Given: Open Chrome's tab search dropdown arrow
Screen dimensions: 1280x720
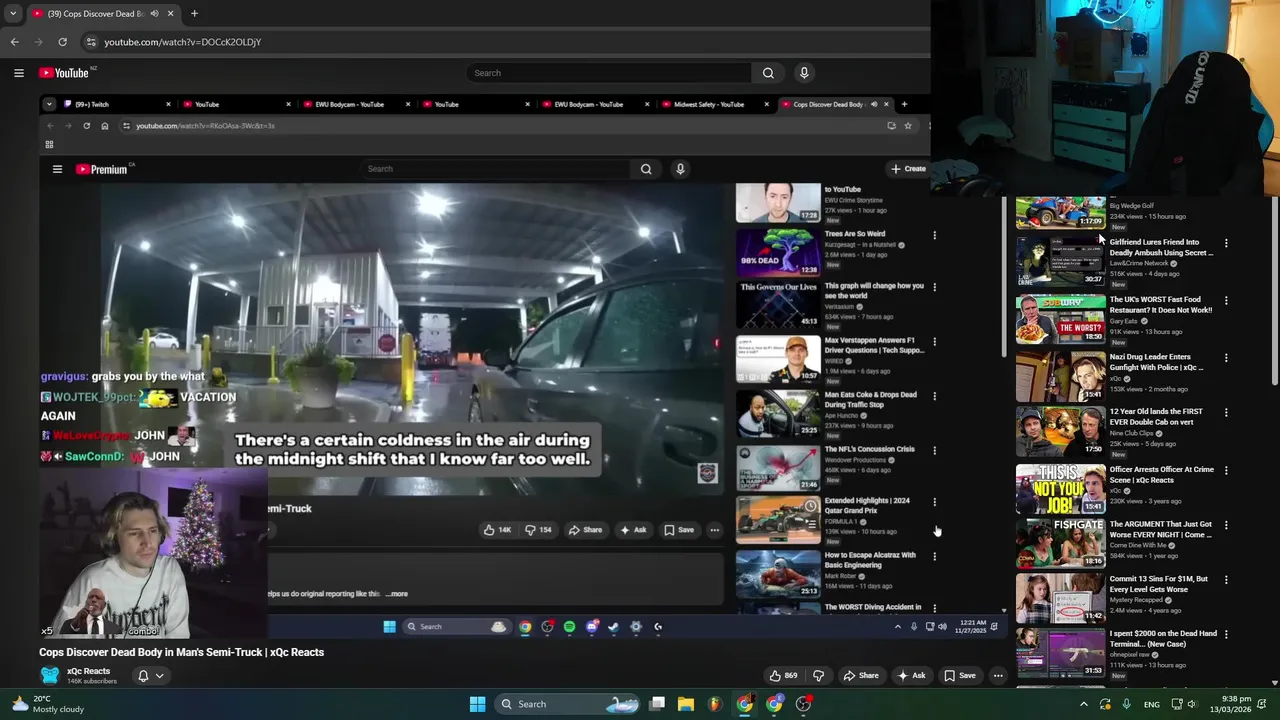Looking at the screenshot, I should pyautogui.click(x=13, y=14).
